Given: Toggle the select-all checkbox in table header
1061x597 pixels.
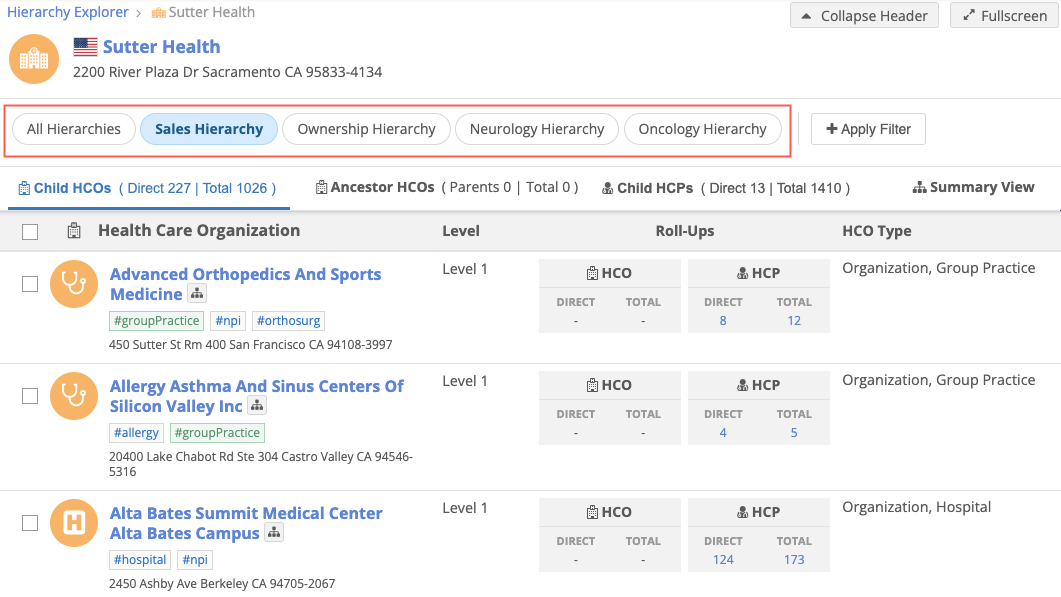Looking at the screenshot, I should click(30, 232).
